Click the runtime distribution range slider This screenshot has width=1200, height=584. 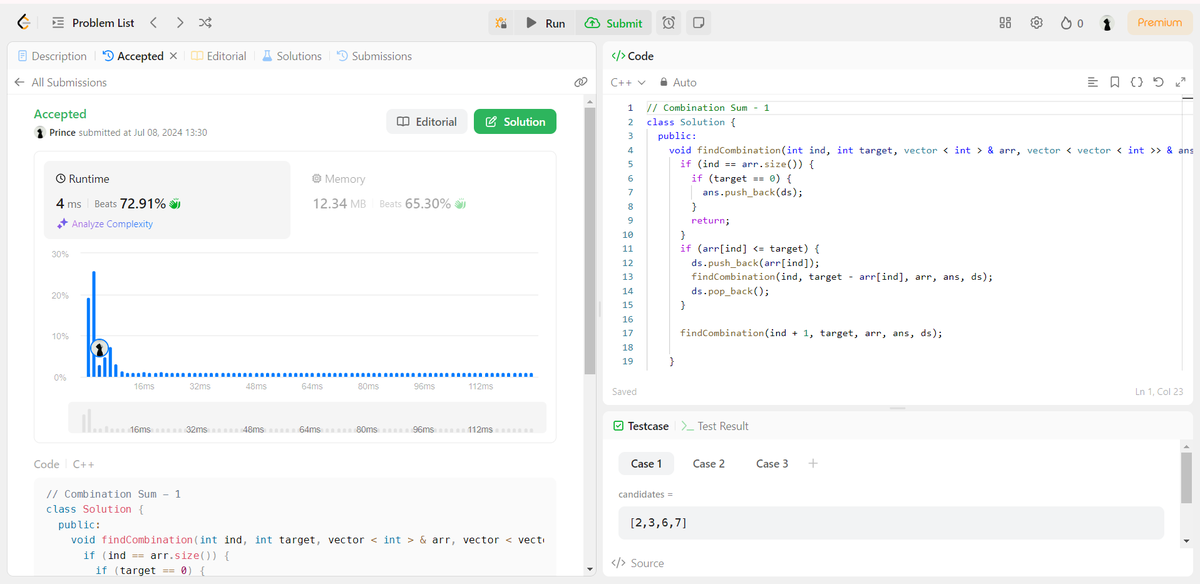(307, 417)
